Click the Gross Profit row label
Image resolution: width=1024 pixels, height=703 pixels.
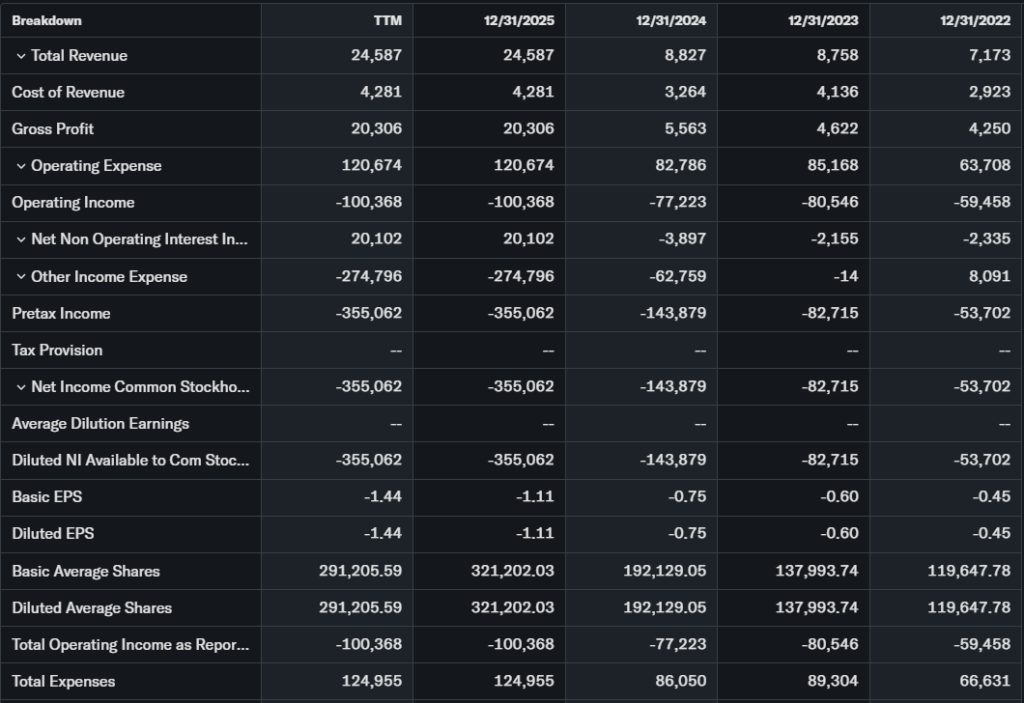(53, 129)
